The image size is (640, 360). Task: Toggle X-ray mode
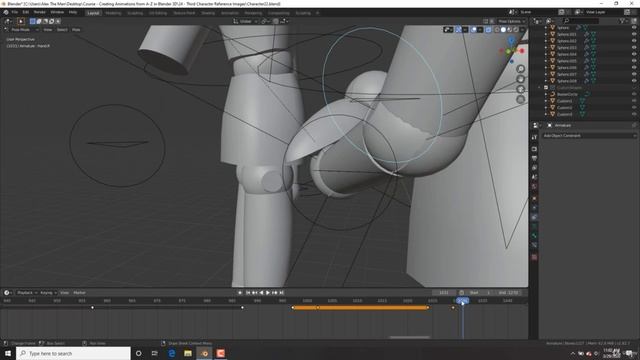pos(489,30)
